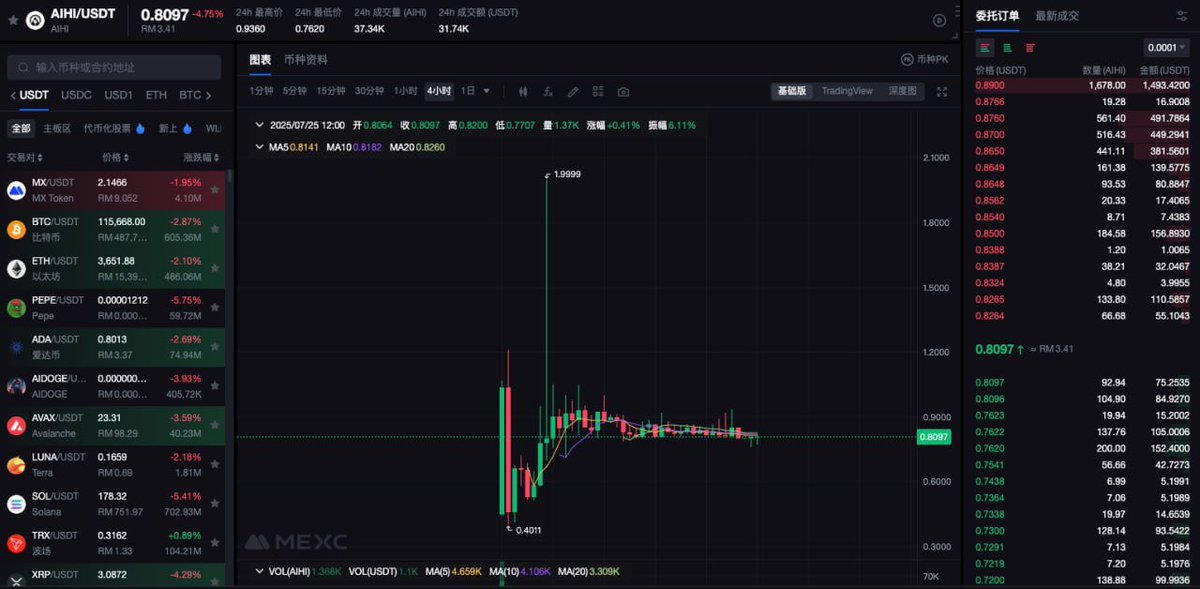Open the order book settings sliders icon
Image resolution: width=1200 pixels, height=589 pixels.
1182,16
